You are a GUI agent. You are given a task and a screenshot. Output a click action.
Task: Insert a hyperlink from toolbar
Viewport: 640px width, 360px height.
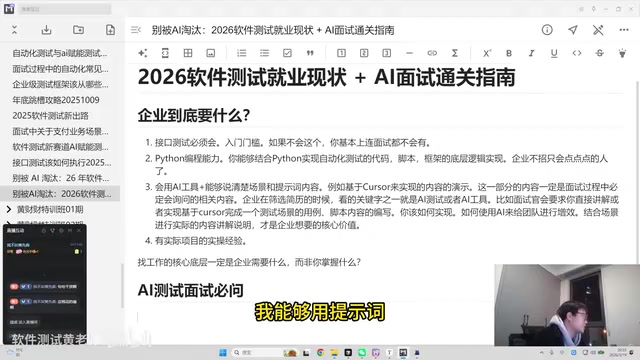tap(432, 53)
